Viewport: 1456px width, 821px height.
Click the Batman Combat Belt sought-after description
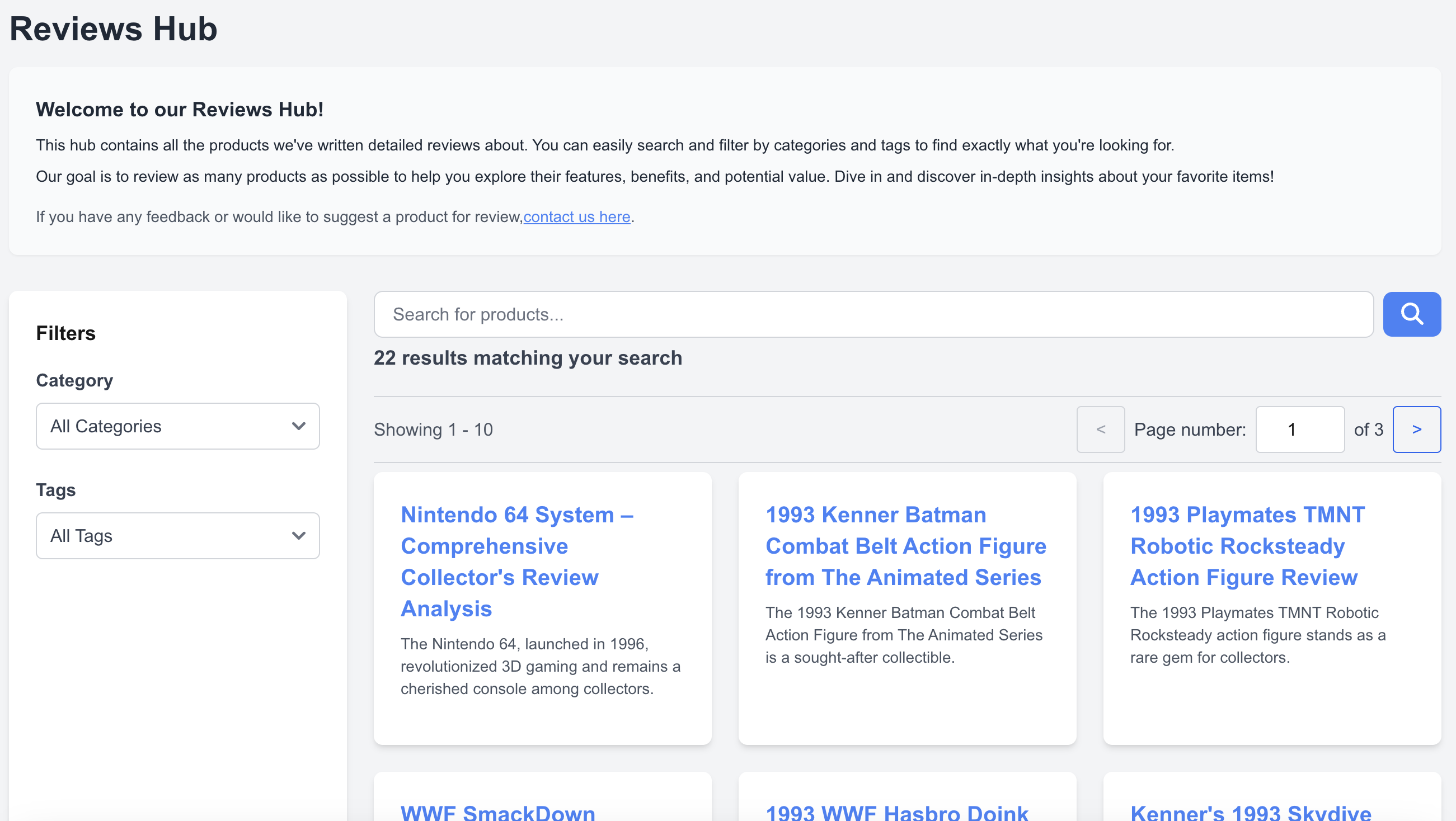coord(904,635)
